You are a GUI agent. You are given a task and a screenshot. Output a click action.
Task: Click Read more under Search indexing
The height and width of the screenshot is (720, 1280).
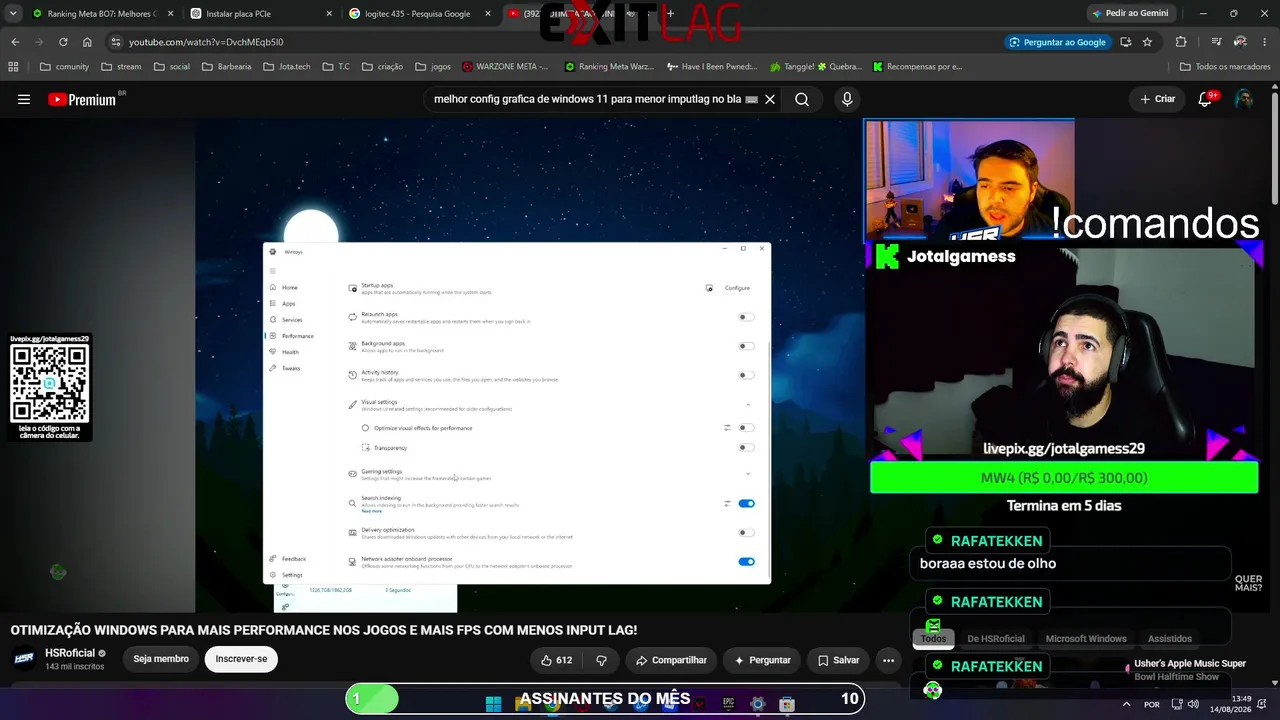point(371,511)
